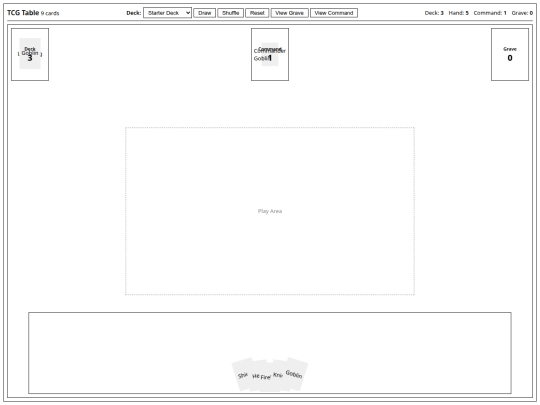Image resolution: width=540 pixels, height=405 pixels.
Task: Click the Reset button
Action: (x=257, y=13)
